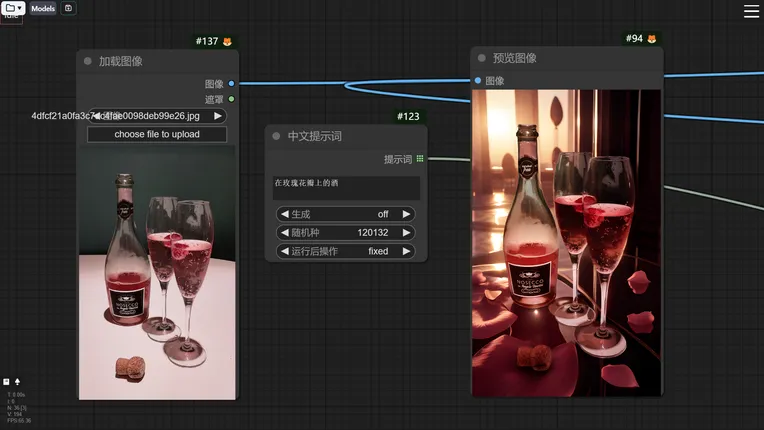
Task: Change 运行后操作 with left arrow
Action: pos(284,251)
